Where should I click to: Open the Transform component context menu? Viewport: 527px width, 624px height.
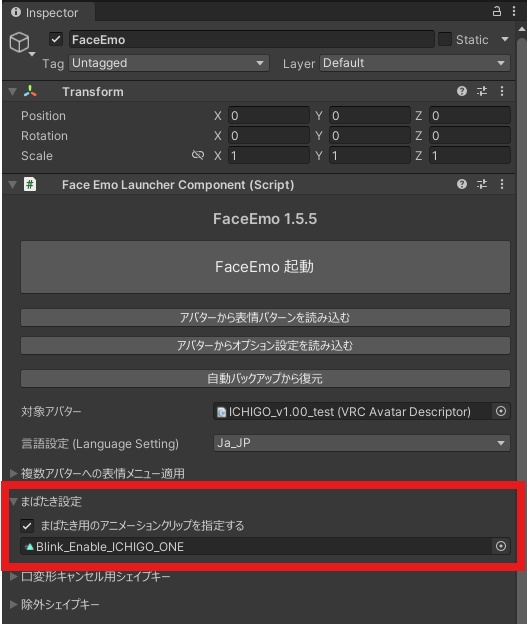coord(502,91)
